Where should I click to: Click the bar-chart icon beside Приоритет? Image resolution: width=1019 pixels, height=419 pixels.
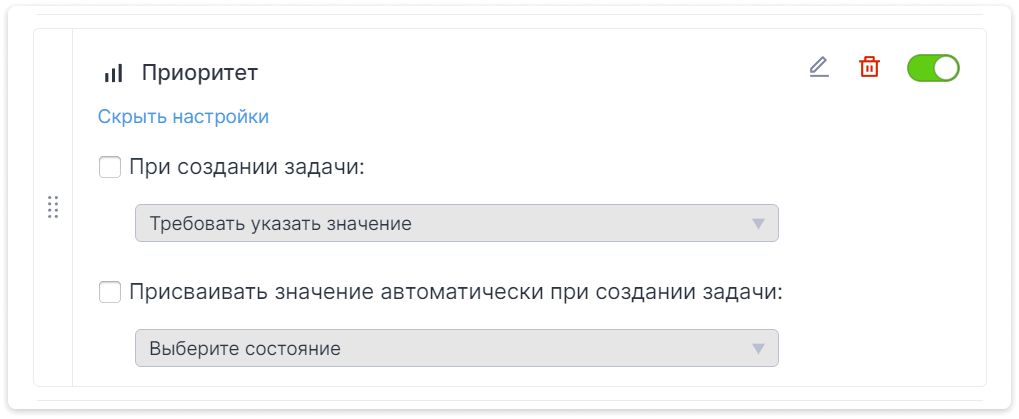pyautogui.click(x=114, y=73)
